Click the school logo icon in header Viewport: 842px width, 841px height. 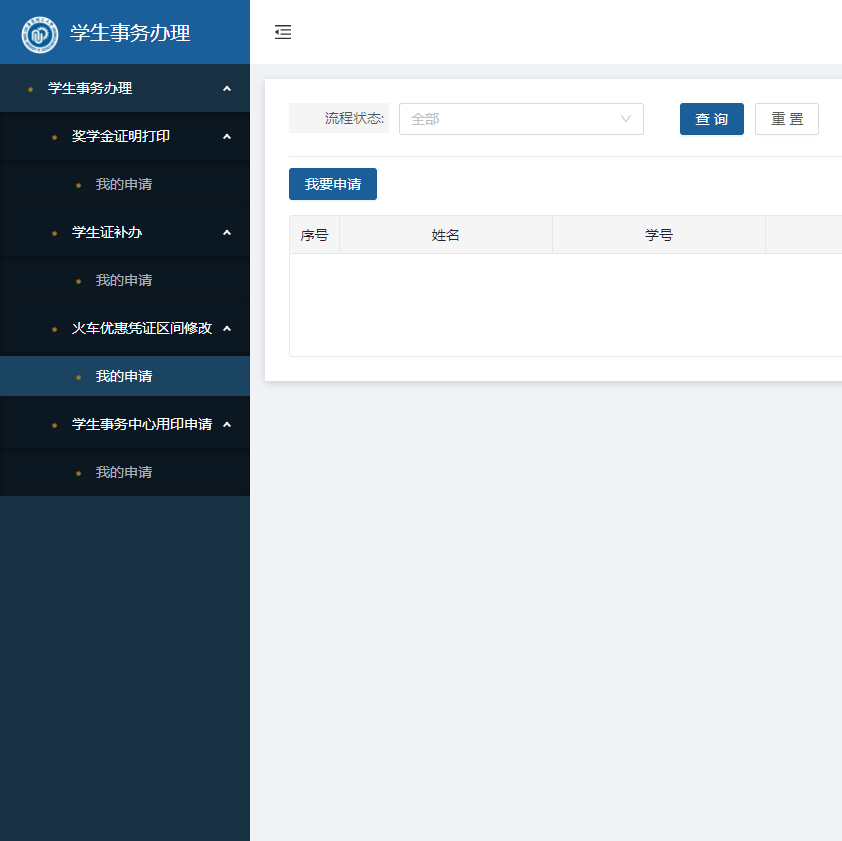(x=40, y=33)
